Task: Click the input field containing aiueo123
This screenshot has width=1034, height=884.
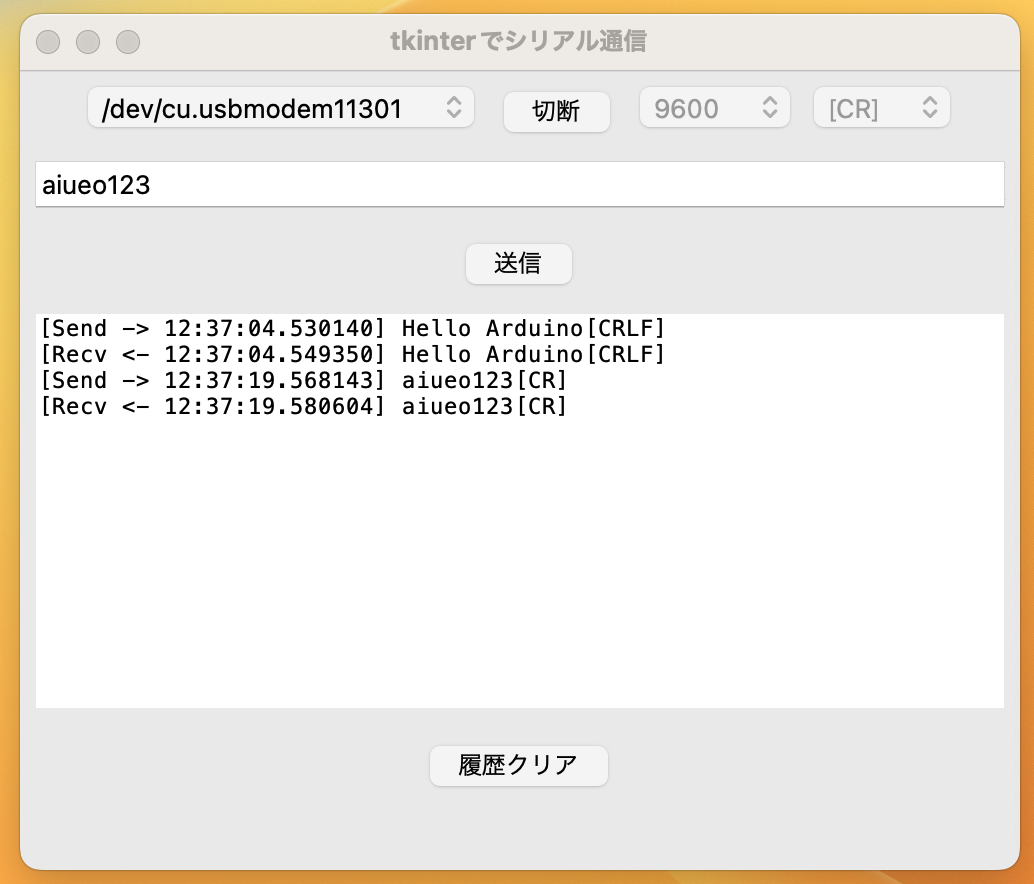Action: pyautogui.click(x=519, y=184)
